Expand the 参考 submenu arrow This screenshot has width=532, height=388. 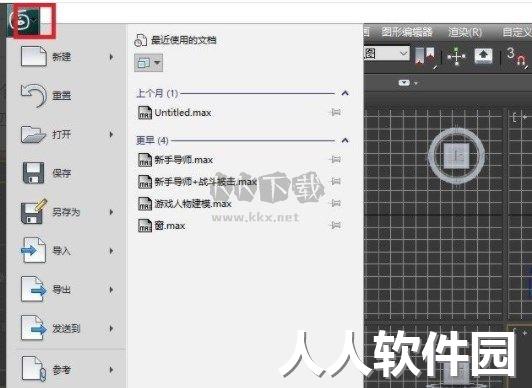[x=111, y=370]
